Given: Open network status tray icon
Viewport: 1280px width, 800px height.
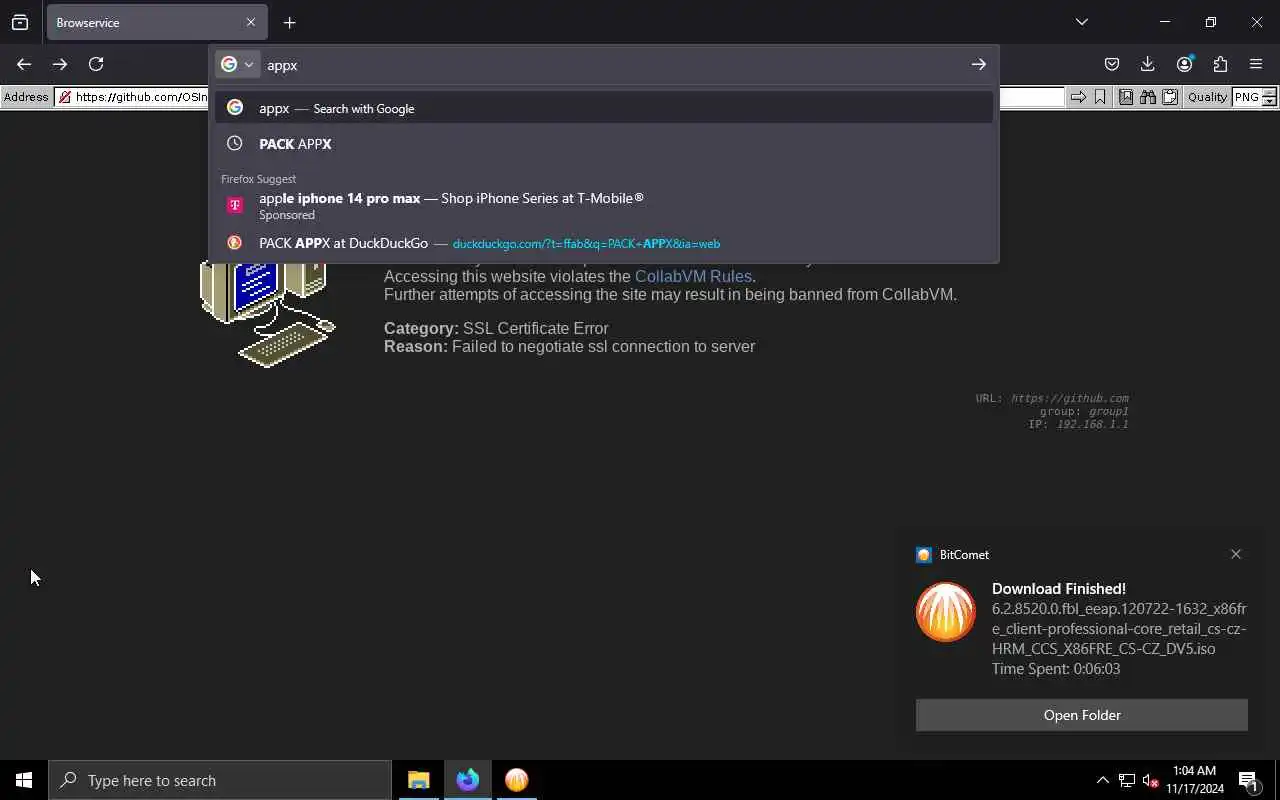Looking at the screenshot, I should pyautogui.click(x=1127, y=780).
